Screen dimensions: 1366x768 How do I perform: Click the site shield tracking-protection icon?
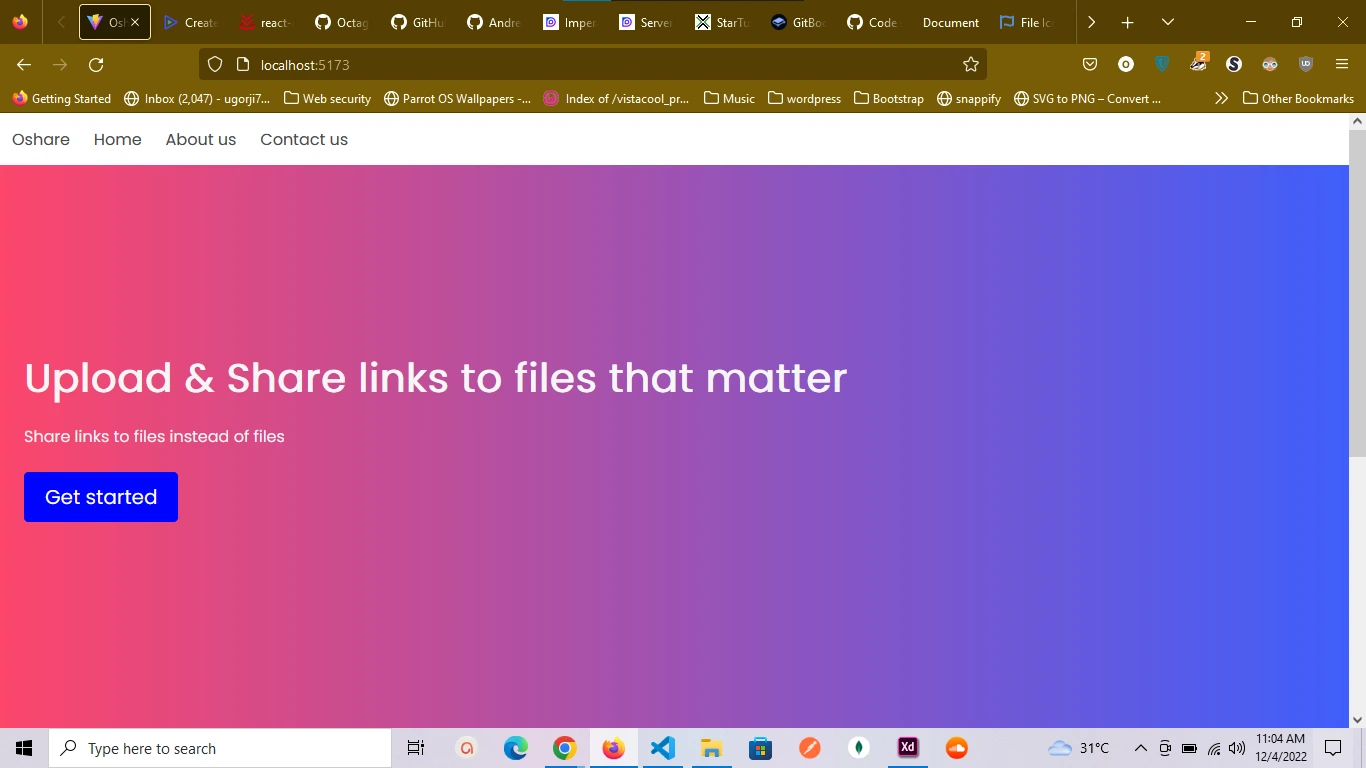[x=214, y=65]
